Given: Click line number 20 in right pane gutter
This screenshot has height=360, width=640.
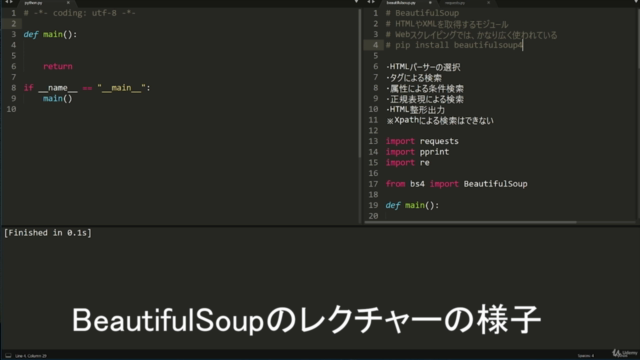Looking at the screenshot, I should [x=373, y=216].
